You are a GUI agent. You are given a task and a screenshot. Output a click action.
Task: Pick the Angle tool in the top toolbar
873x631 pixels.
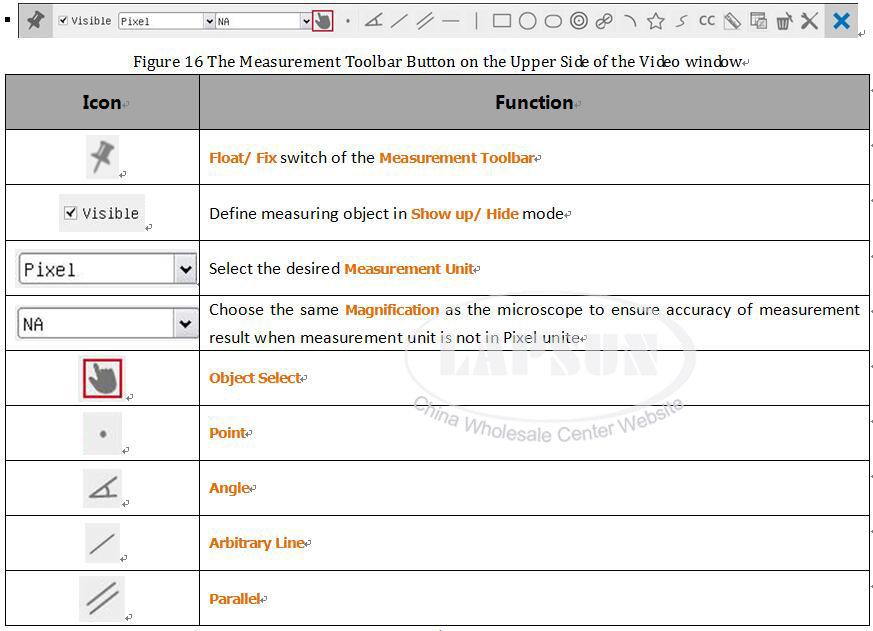(x=373, y=21)
